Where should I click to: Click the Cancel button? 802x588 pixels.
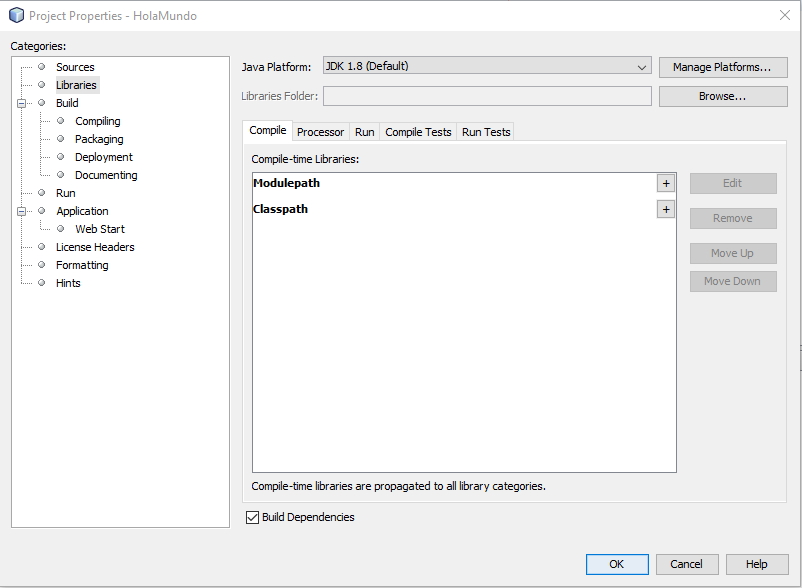tap(686, 564)
